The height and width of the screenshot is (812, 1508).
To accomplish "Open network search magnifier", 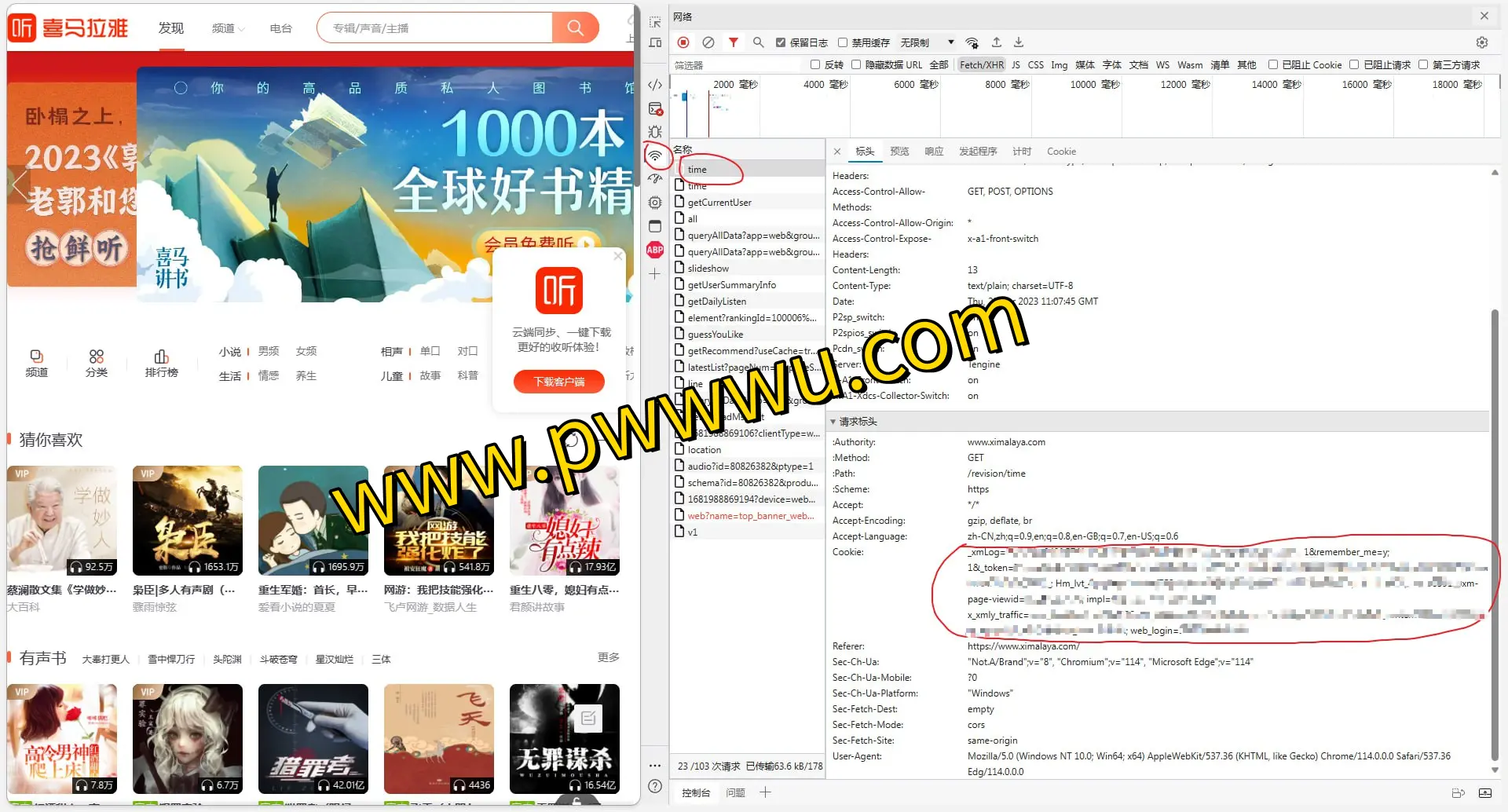I will pyautogui.click(x=758, y=42).
